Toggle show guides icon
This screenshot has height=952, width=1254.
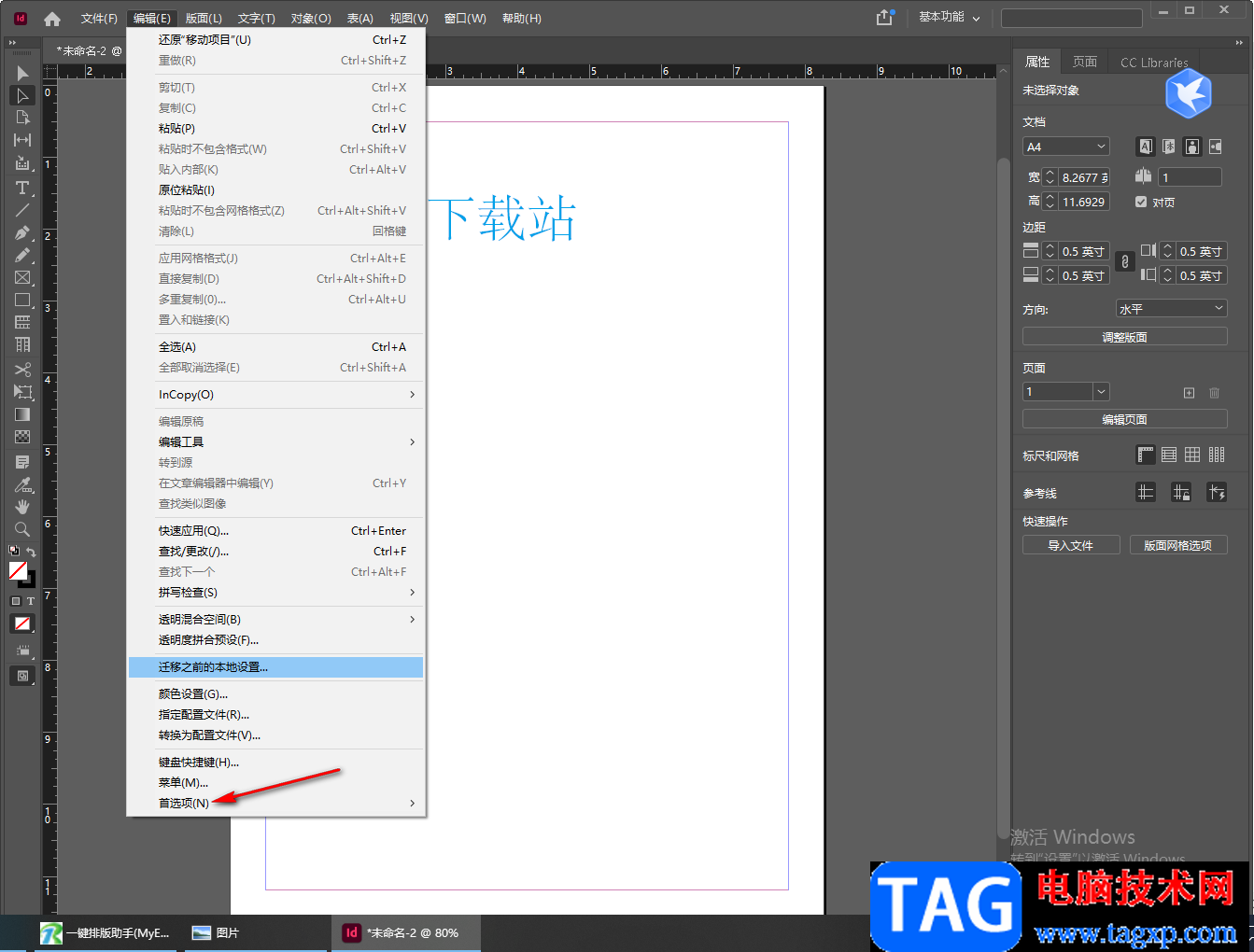[1146, 492]
